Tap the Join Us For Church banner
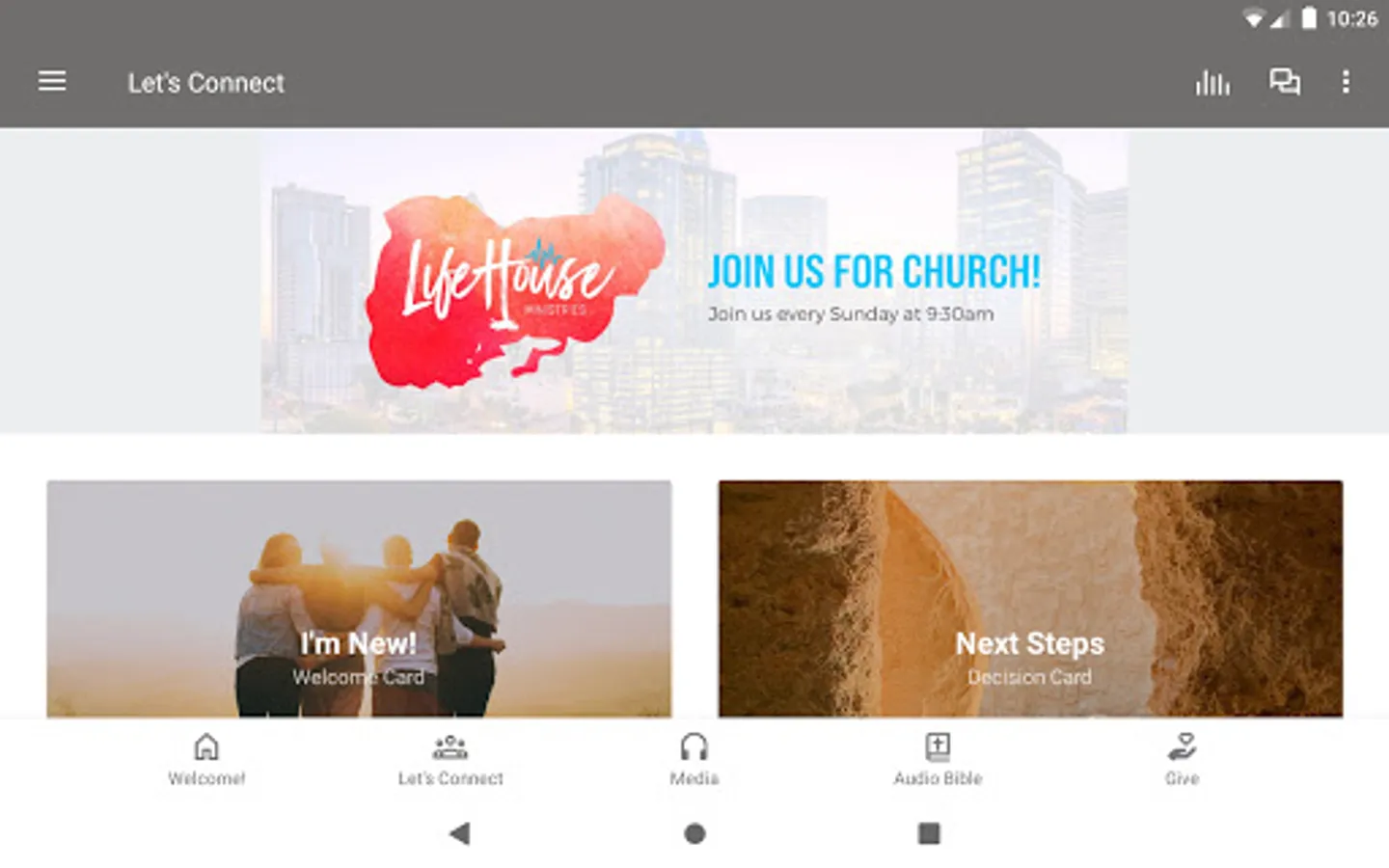Image resolution: width=1389 pixels, height=868 pixels. tap(694, 282)
